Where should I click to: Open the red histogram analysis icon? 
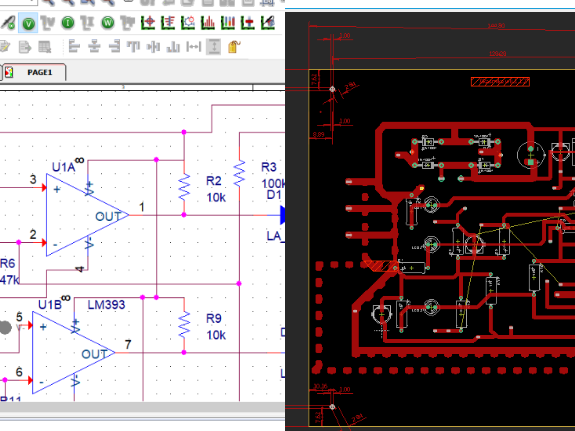[x=208, y=23]
